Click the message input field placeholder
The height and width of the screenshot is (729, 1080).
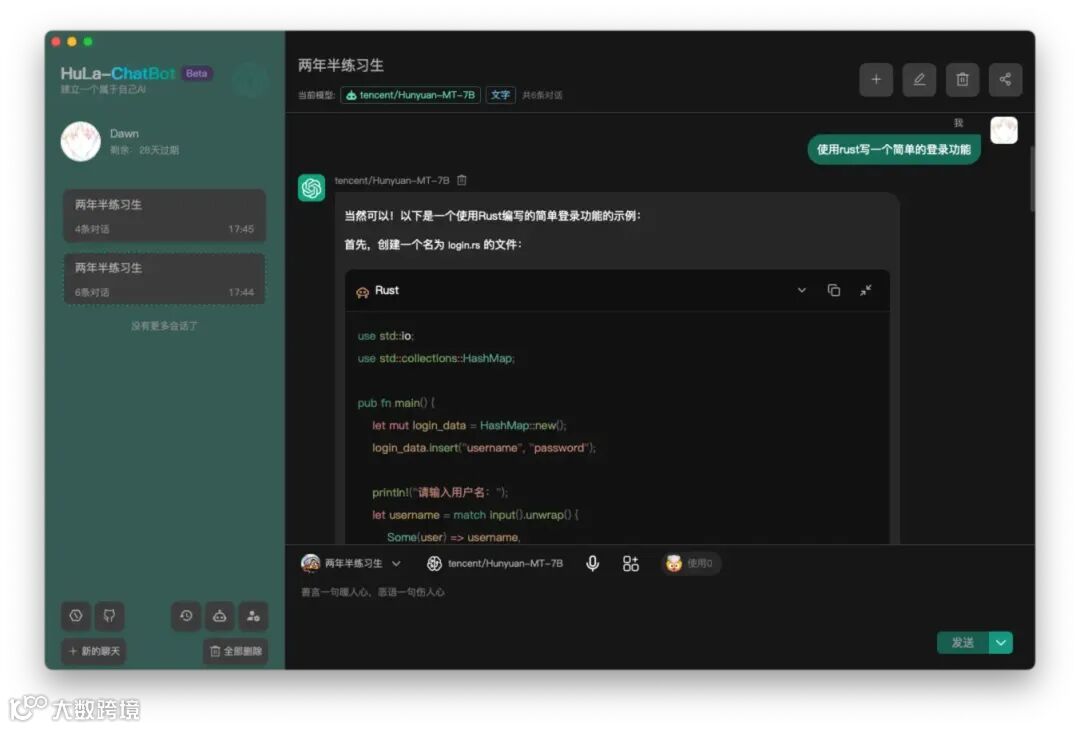pyautogui.click(x=373, y=592)
